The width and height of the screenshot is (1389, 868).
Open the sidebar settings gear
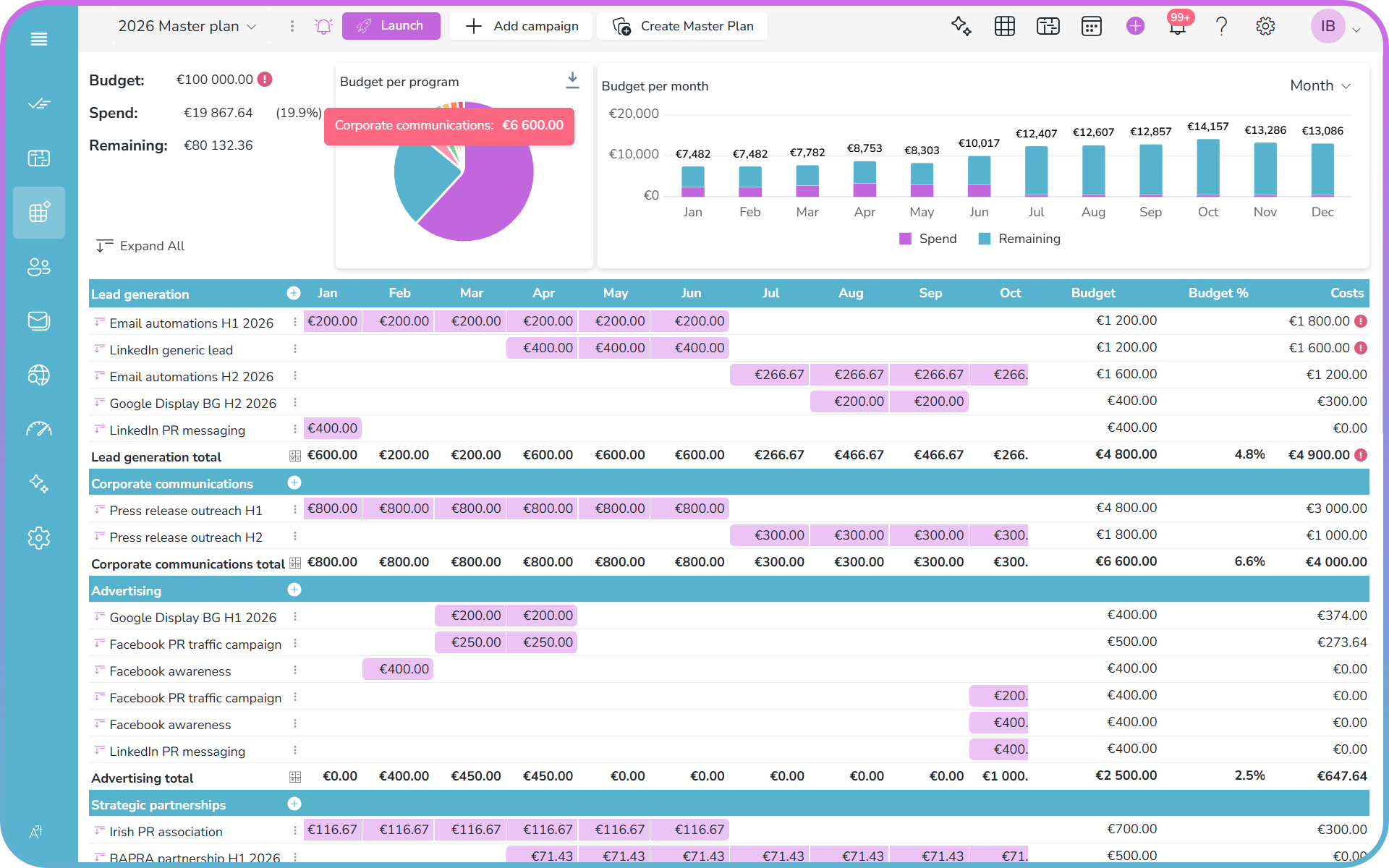[39, 537]
